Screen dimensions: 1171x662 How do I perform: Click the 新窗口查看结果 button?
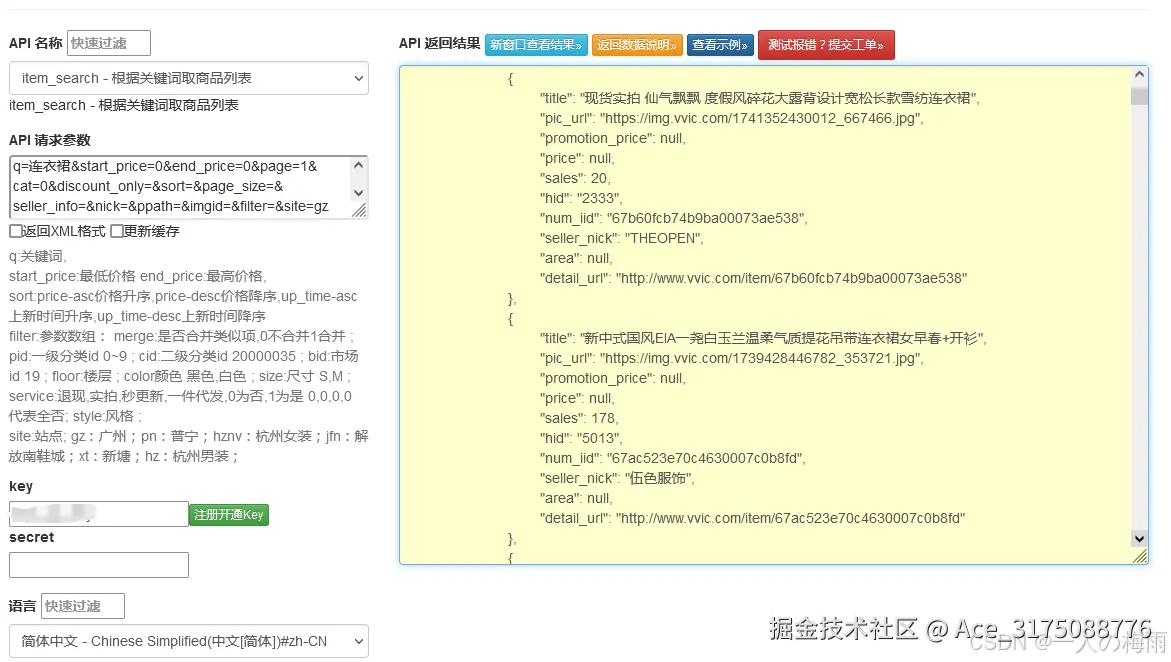coord(536,45)
